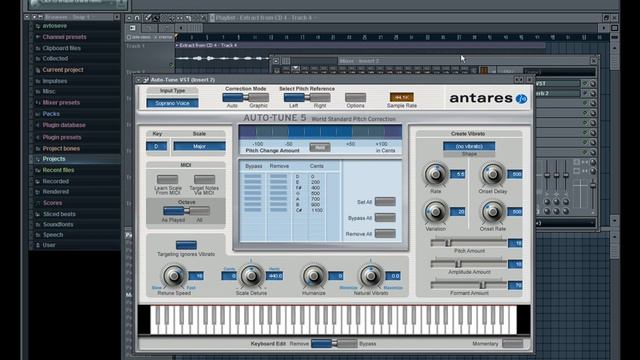Screen dimensions: 640x360
Task: Click the Options button in Auto-Tune
Action: 356,98
